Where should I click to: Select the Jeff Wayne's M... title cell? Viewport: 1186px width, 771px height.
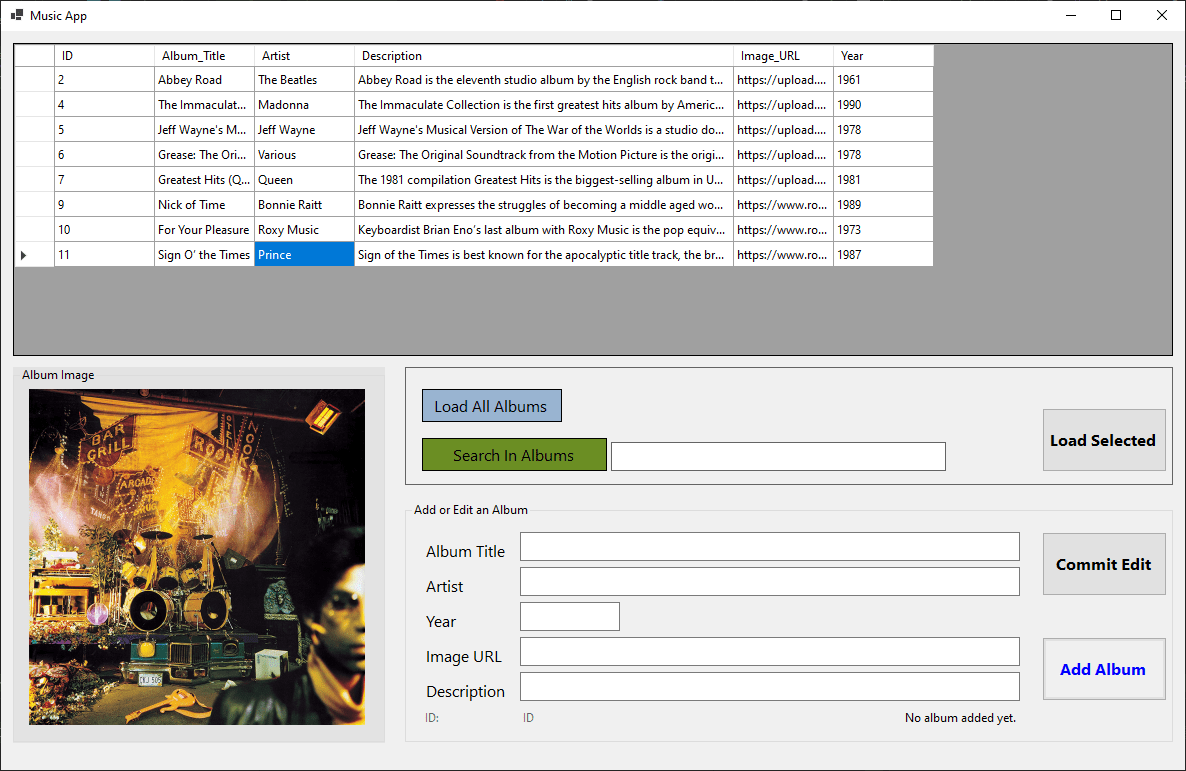click(x=204, y=129)
